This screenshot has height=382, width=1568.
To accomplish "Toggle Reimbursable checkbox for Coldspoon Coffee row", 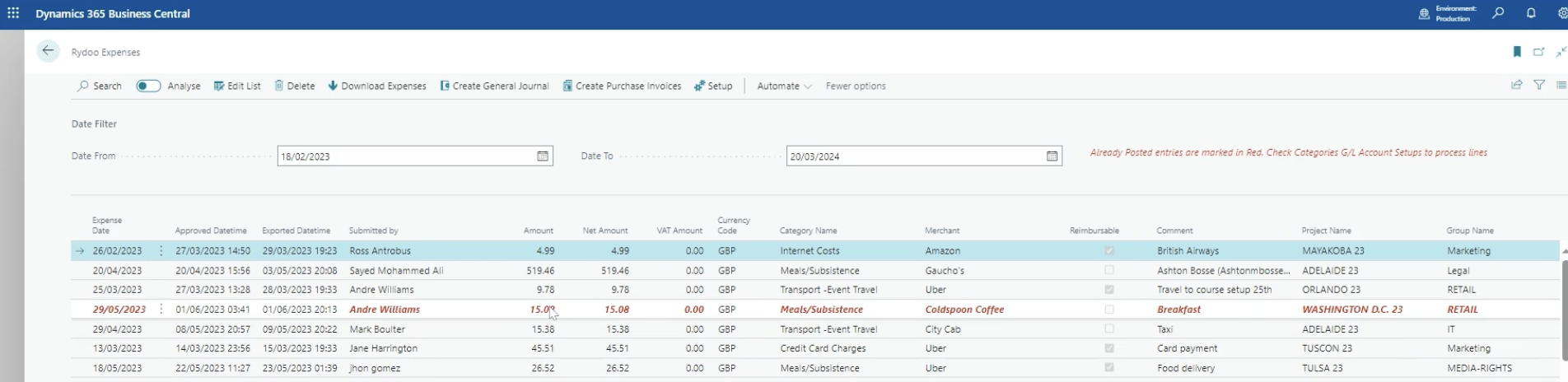I will point(1109,310).
